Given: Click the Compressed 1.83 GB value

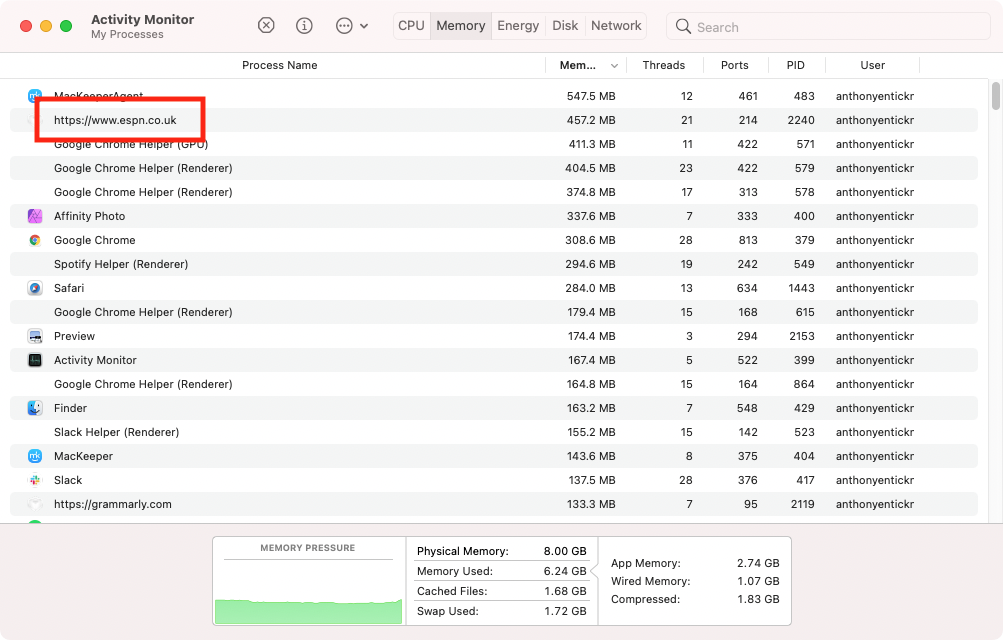Looking at the screenshot, I should click(758, 599).
